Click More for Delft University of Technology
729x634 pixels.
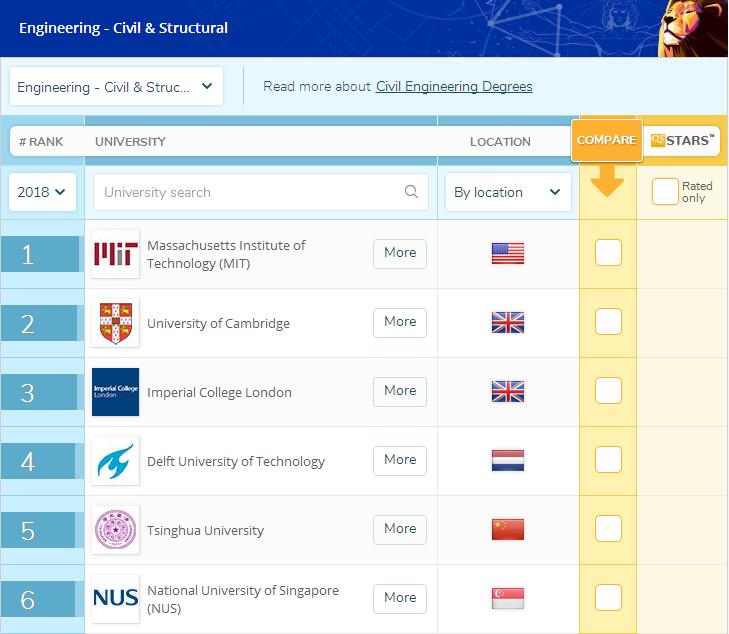400,461
